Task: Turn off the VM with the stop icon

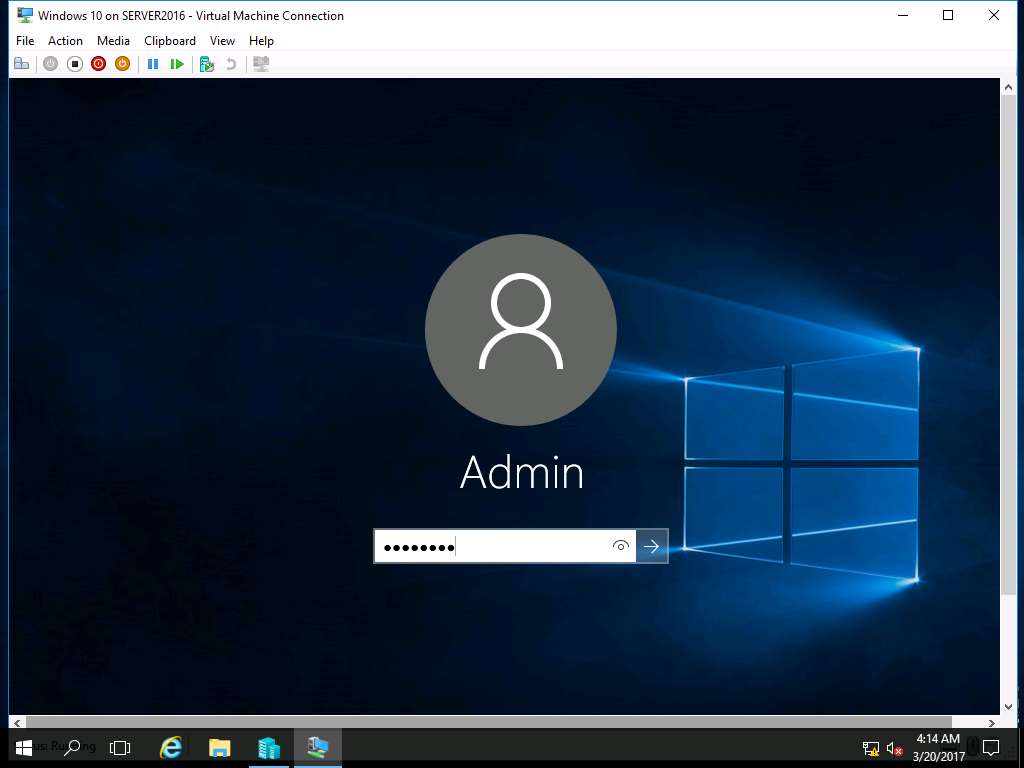Action: (74, 64)
